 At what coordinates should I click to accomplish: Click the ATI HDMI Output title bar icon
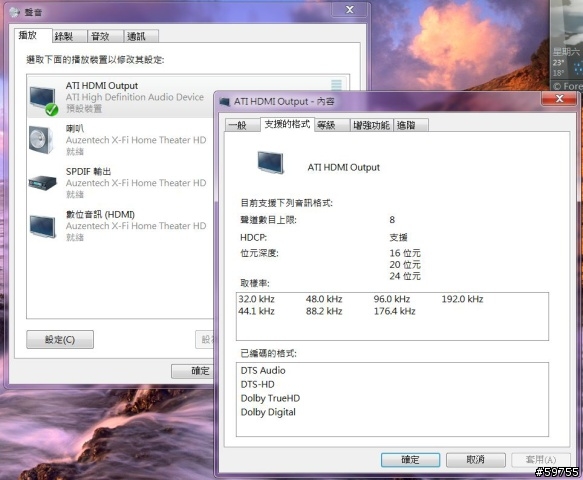point(225,101)
